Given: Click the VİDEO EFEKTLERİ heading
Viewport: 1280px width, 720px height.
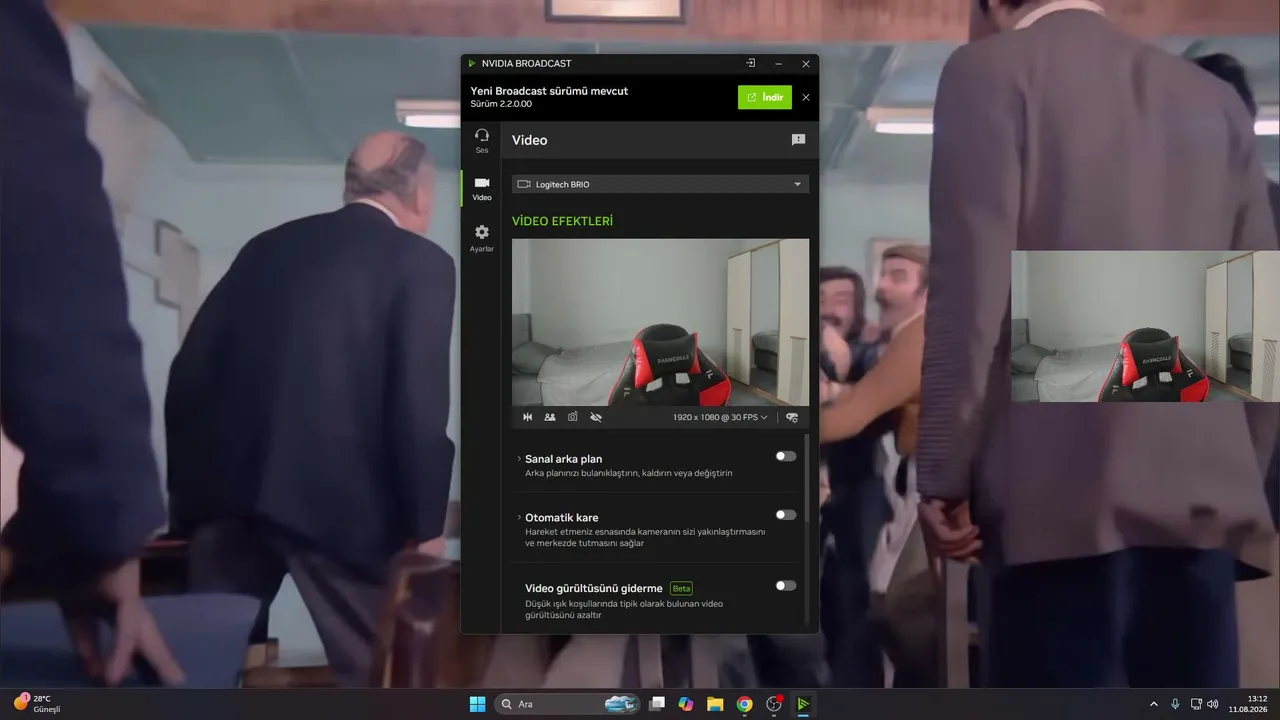Looking at the screenshot, I should (x=562, y=221).
